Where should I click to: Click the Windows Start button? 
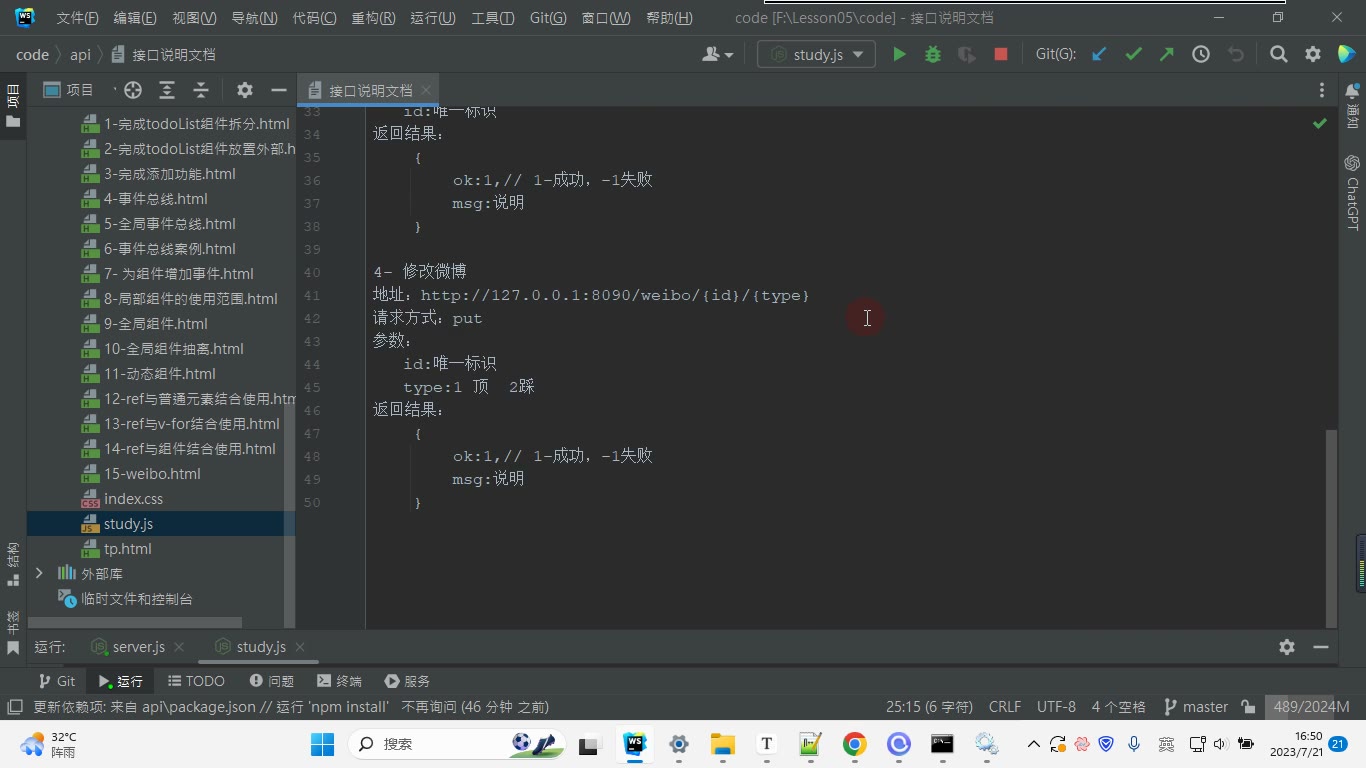(322, 744)
